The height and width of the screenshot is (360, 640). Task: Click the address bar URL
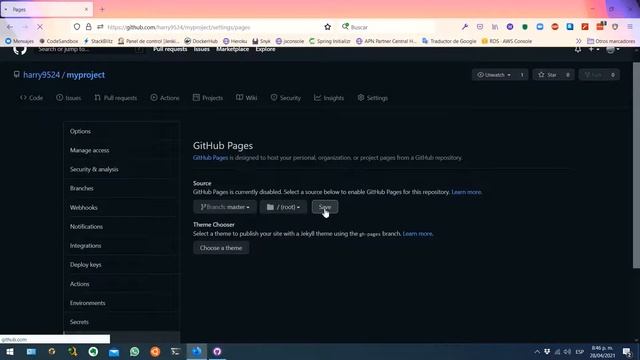pyautogui.click(x=179, y=27)
